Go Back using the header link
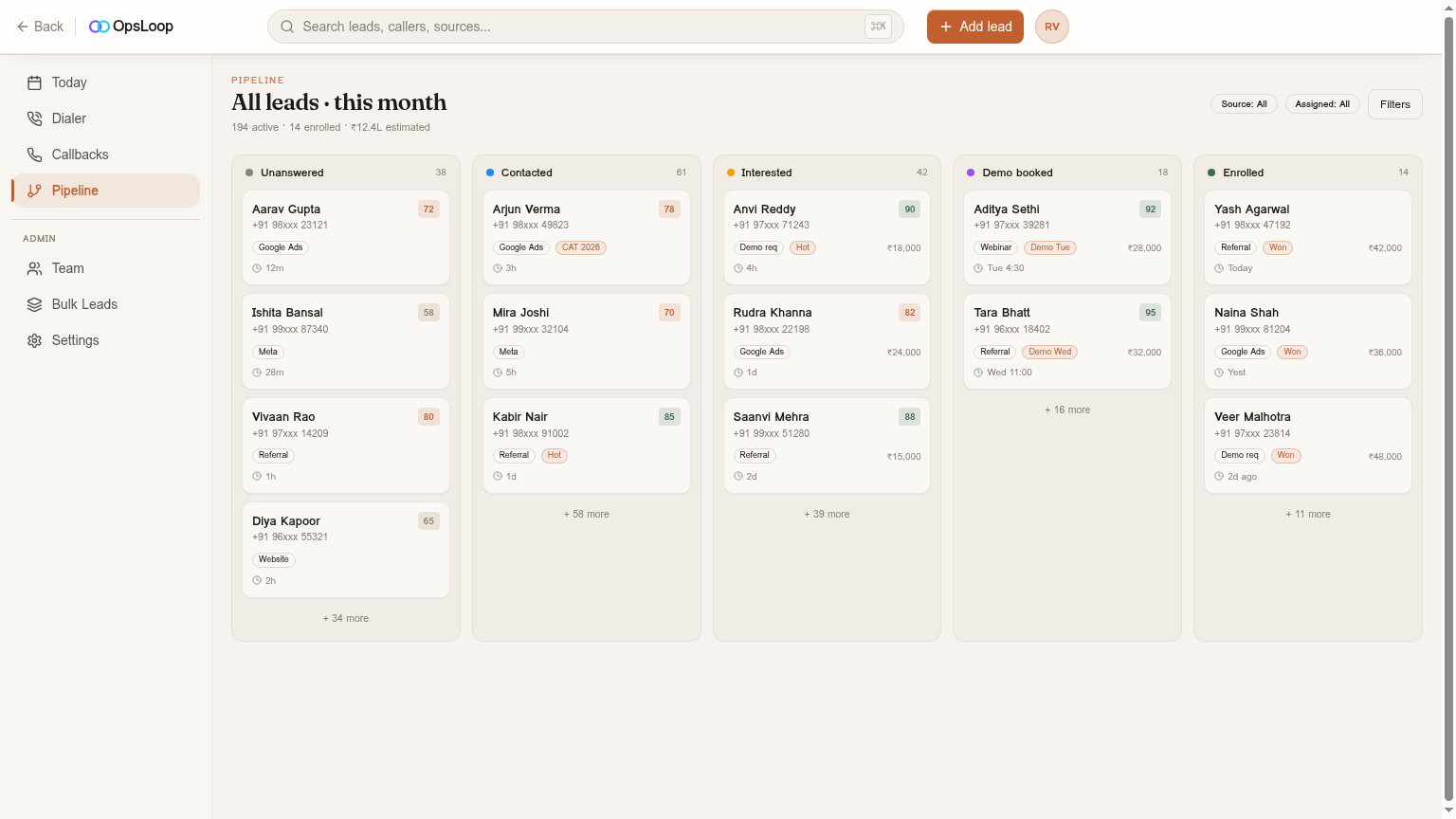 (40, 27)
